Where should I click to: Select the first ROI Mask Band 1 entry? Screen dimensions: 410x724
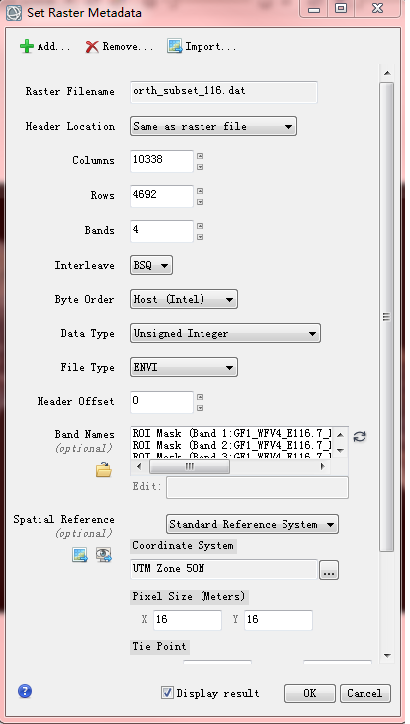[x=232, y=434]
